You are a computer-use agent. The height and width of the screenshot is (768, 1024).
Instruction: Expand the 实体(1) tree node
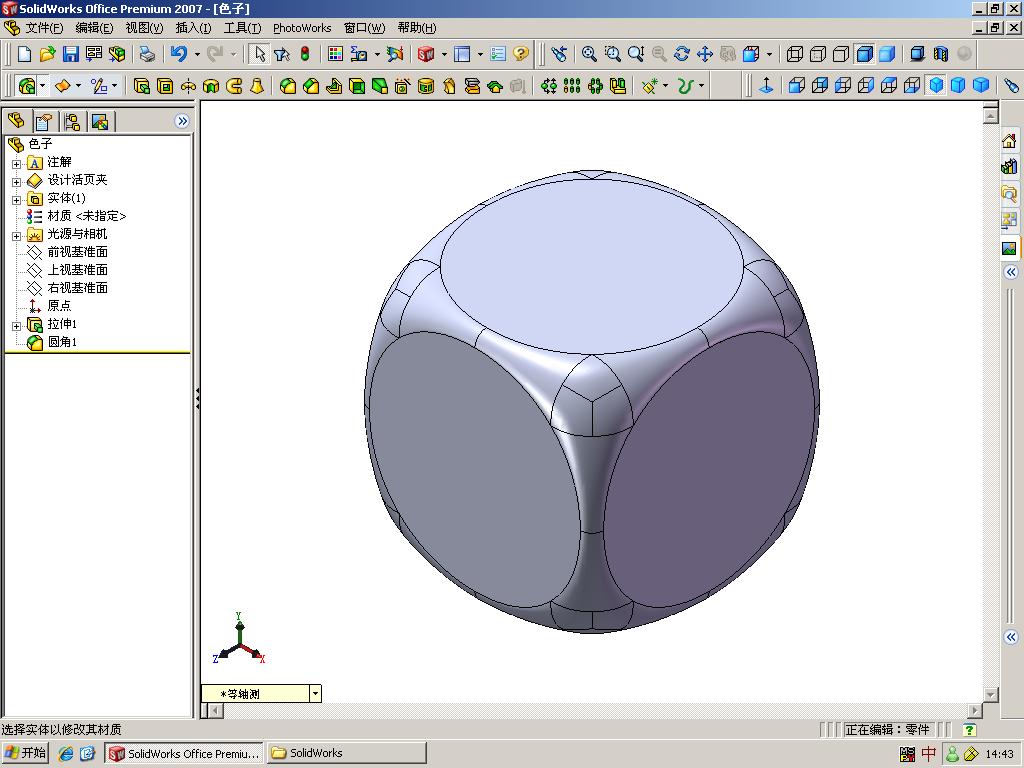click(16, 199)
